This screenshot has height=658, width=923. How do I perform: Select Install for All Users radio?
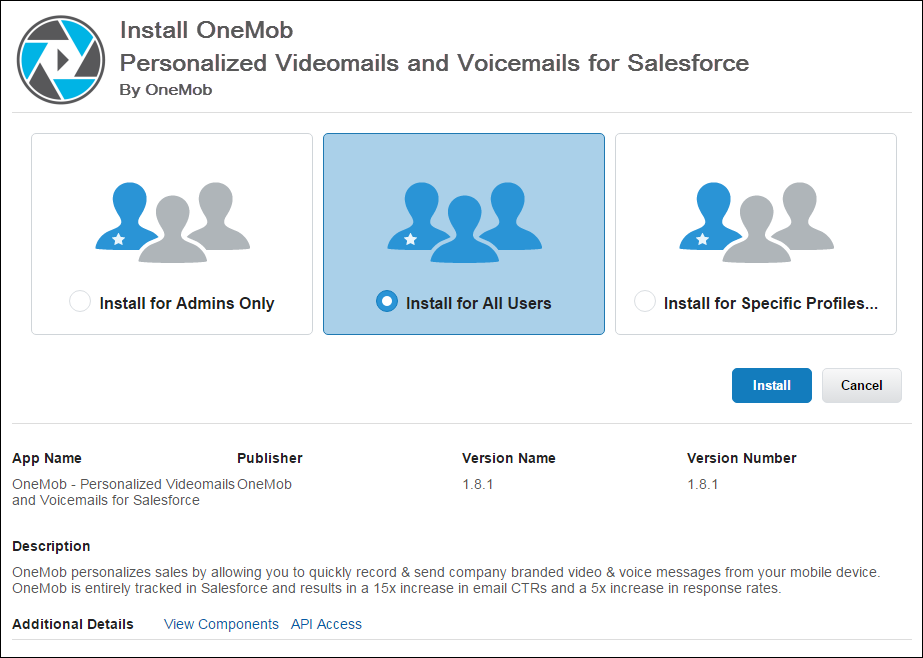[387, 301]
